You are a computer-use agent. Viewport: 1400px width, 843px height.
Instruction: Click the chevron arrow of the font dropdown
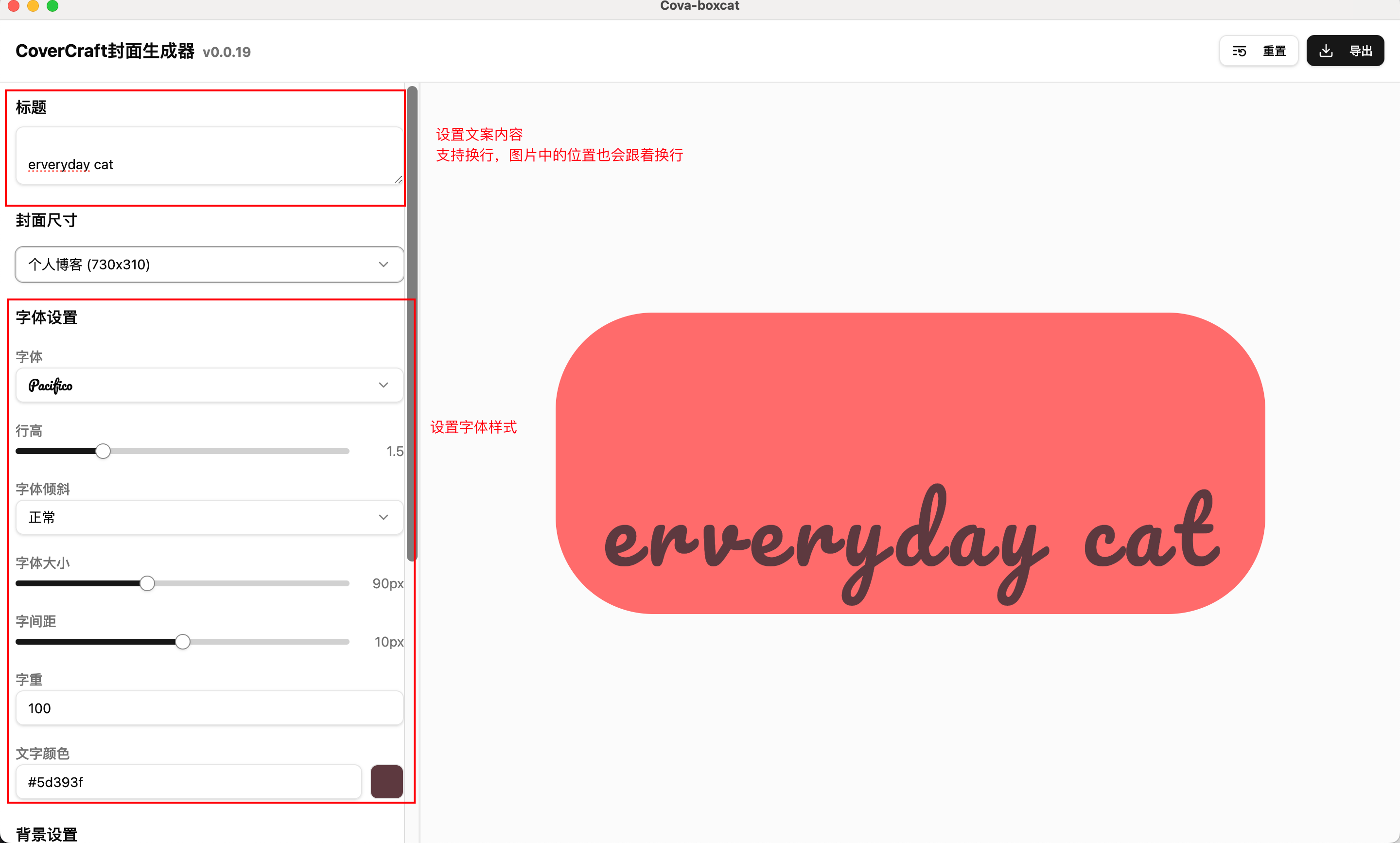click(x=384, y=385)
